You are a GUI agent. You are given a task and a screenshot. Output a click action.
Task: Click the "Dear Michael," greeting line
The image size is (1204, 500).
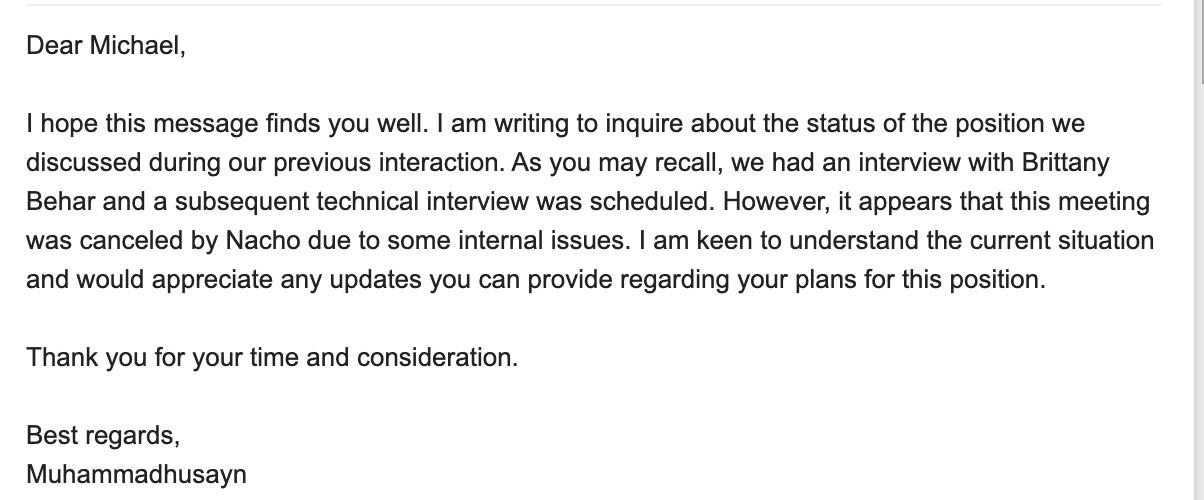(x=106, y=46)
